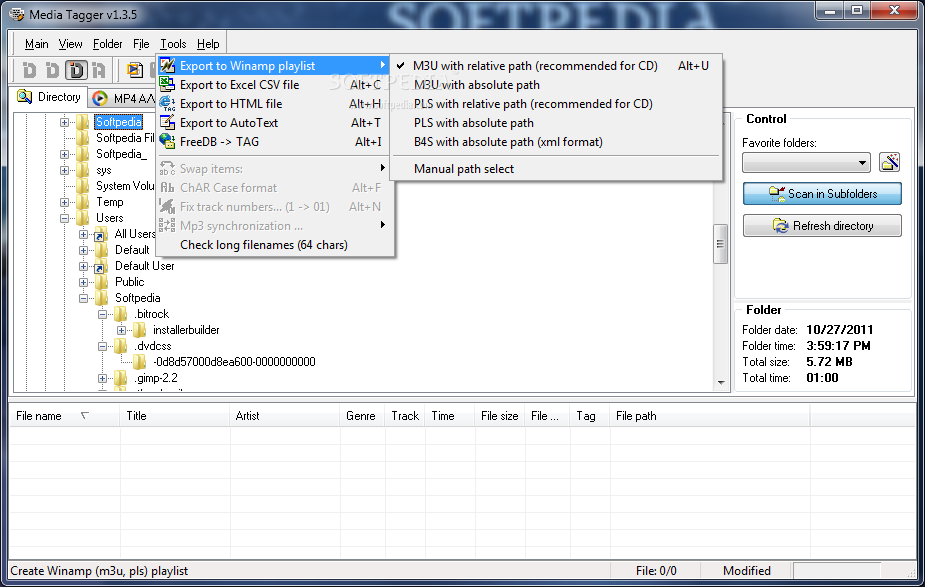Choose 'Export to Winamp playlist' menu entry
Image resolution: width=925 pixels, height=587 pixels.
click(x=273, y=66)
